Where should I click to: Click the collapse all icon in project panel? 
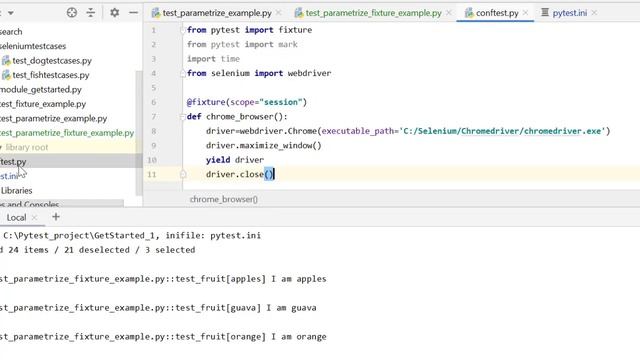tap(91, 13)
